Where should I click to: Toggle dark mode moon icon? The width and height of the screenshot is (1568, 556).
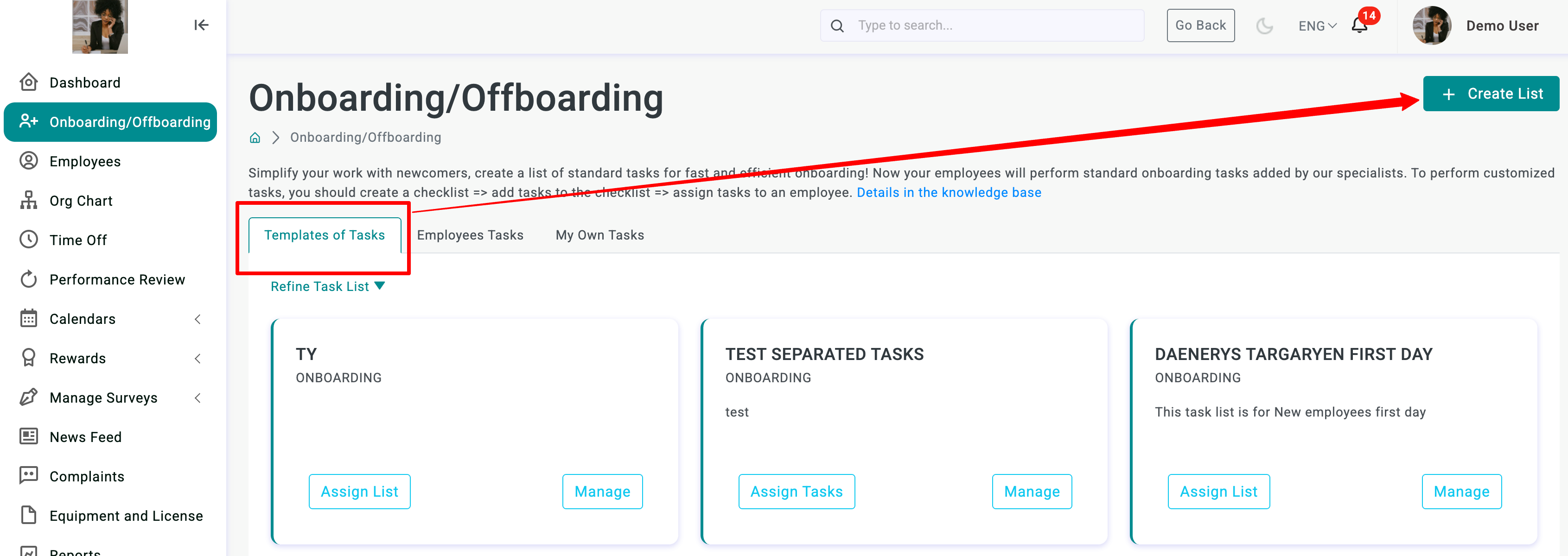pyautogui.click(x=1265, y=25)
